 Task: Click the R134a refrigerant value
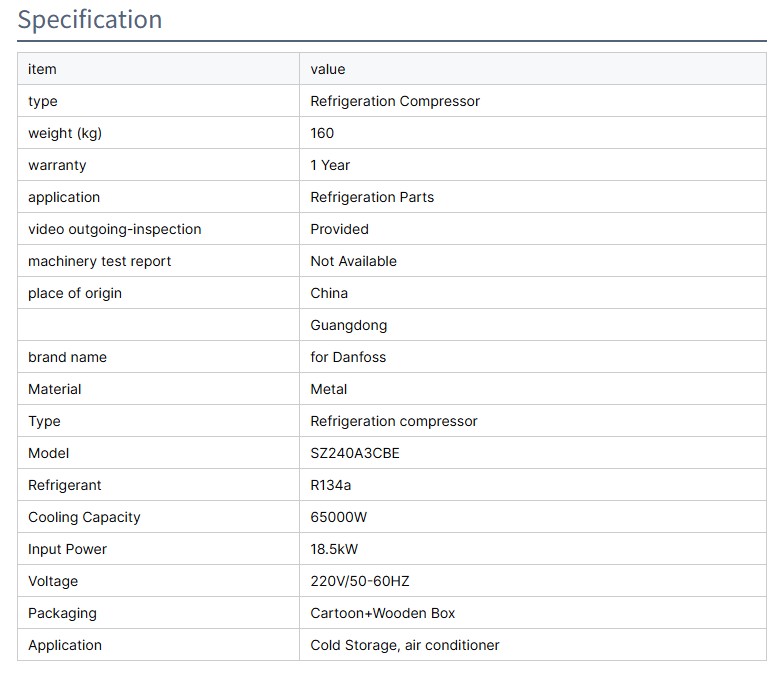331,485
